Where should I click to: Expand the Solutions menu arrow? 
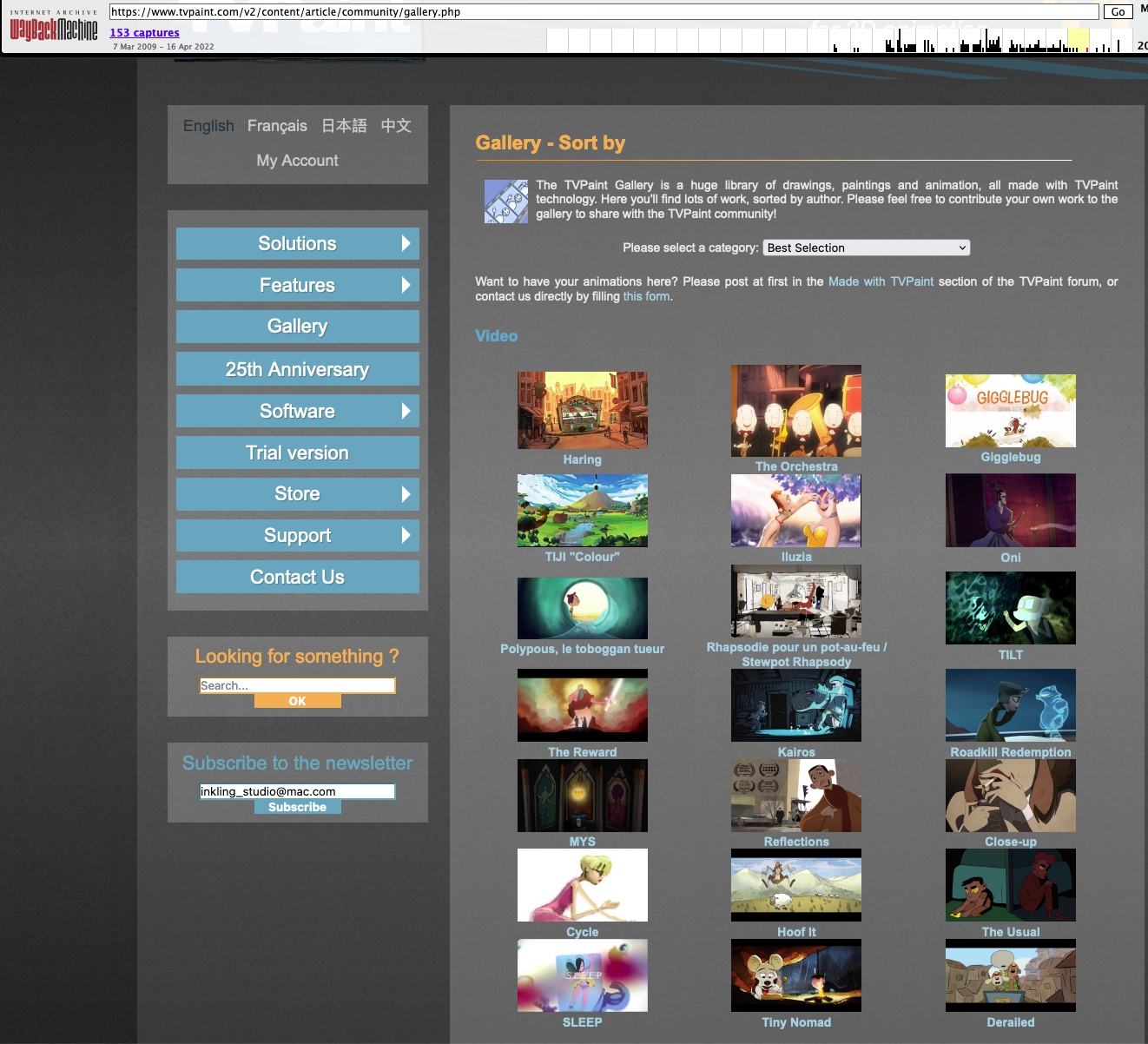tap(406, 243)
